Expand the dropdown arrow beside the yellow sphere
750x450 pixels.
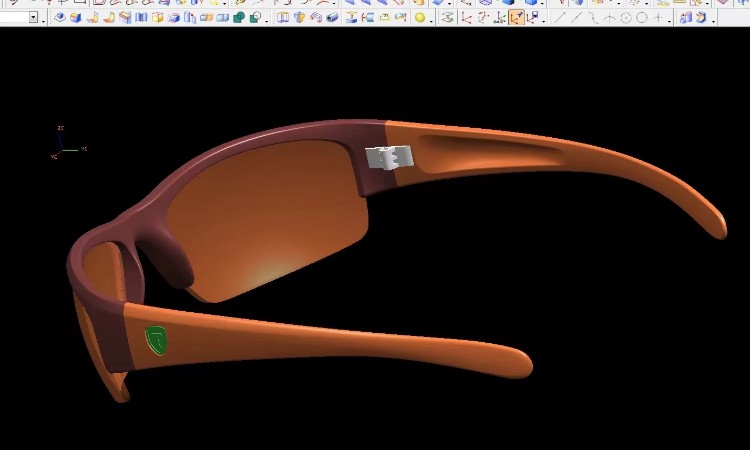(432, 17)
